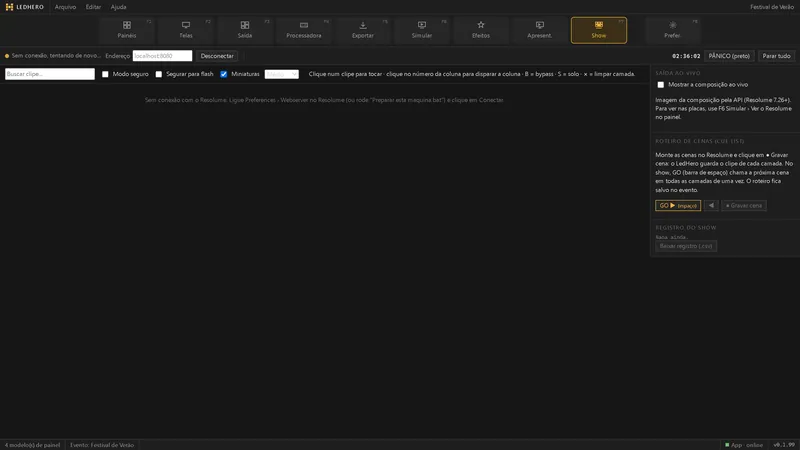
Task: Click the previous scene arrow button
Action: point(711,206)
